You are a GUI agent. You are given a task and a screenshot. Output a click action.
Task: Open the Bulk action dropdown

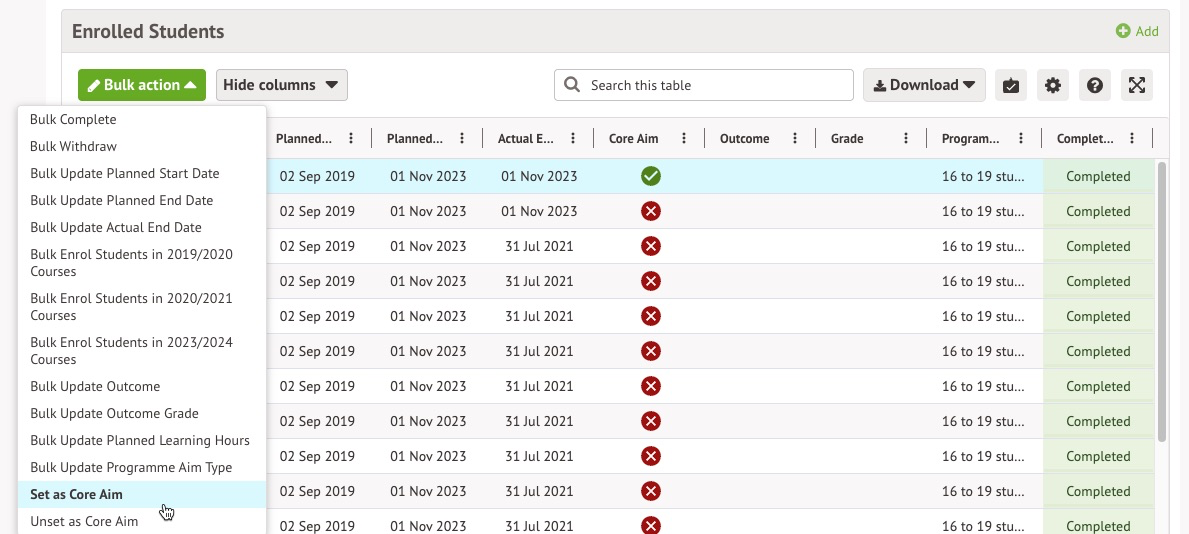tap(142, 85)
